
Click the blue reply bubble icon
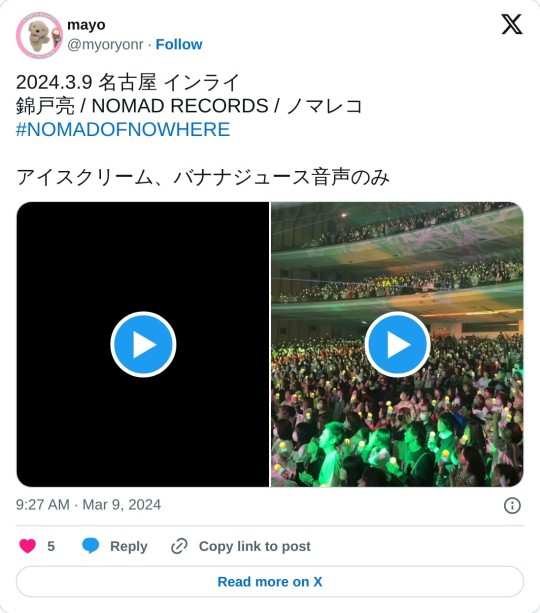tap(90, 546)
